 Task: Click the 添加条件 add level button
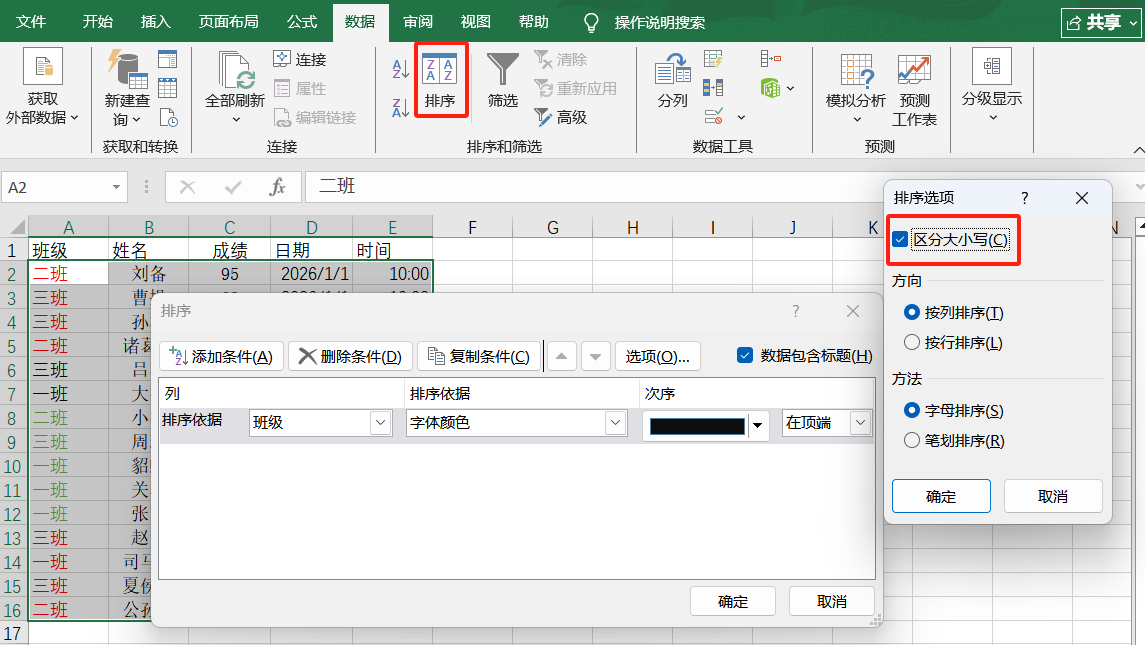[x=221, y=356]
